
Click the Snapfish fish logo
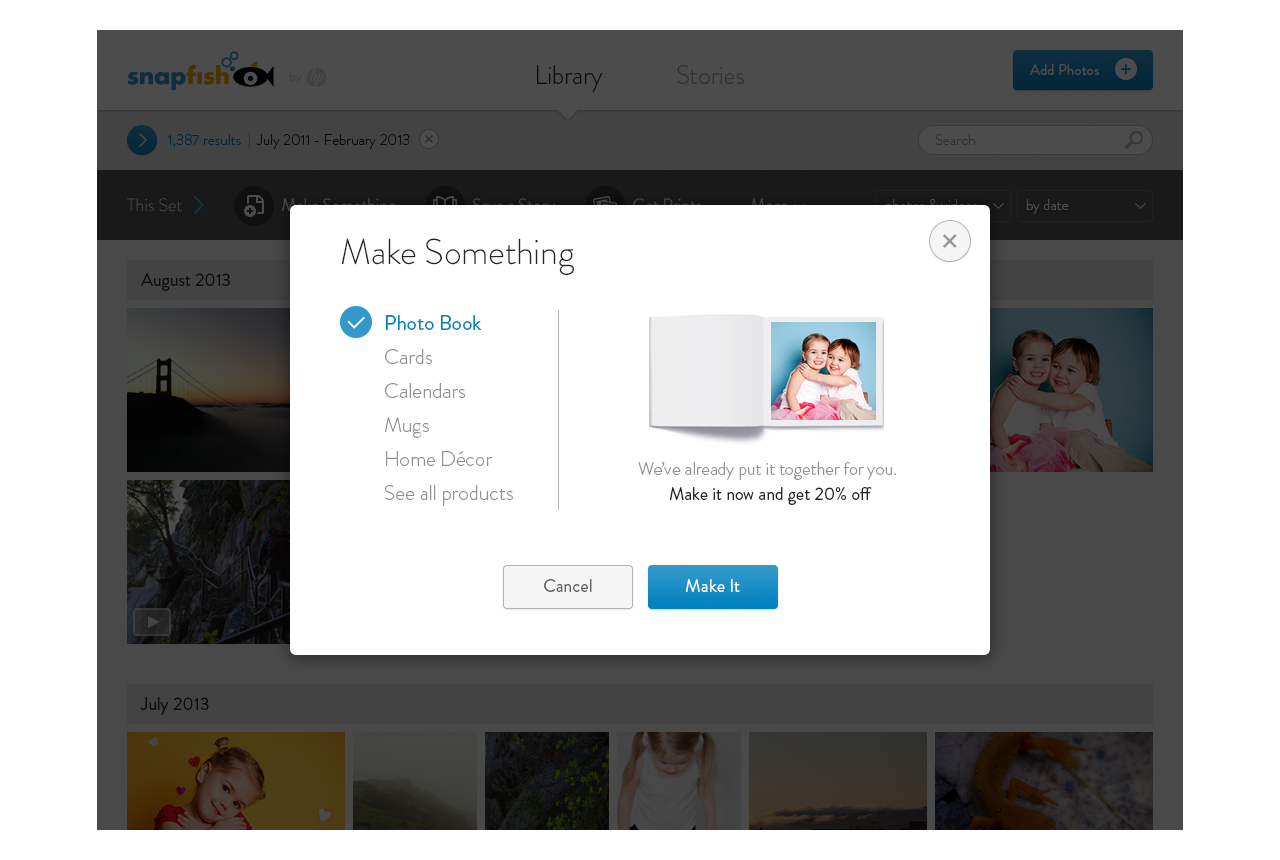point(248,74)
